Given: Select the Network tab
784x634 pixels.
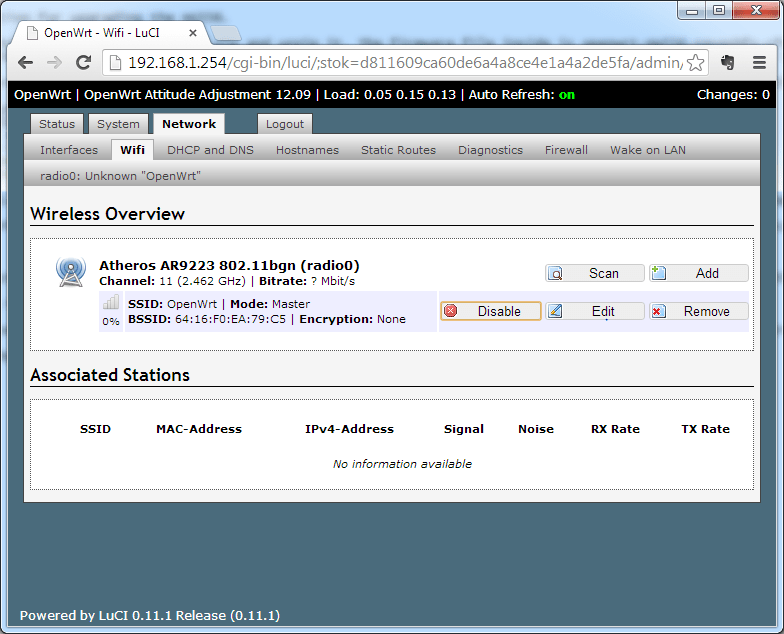Looking at the screenshot, I should pos(189,124).
